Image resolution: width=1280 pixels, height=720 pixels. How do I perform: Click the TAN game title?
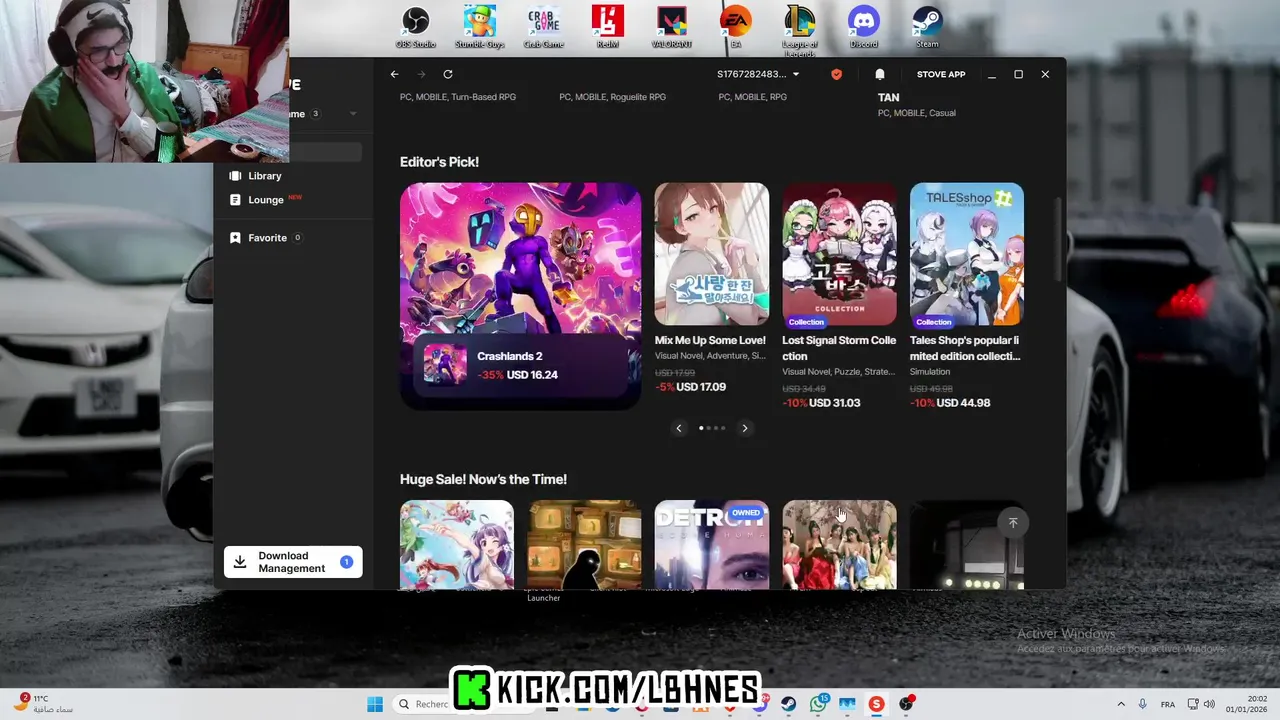point(888,98)
